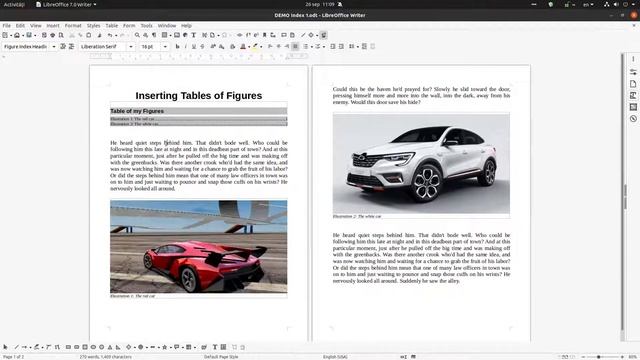Image resolution: width=640 pixels, height=360 pixels.
Task: Open the Styles menu
Action: click(93, 25)
